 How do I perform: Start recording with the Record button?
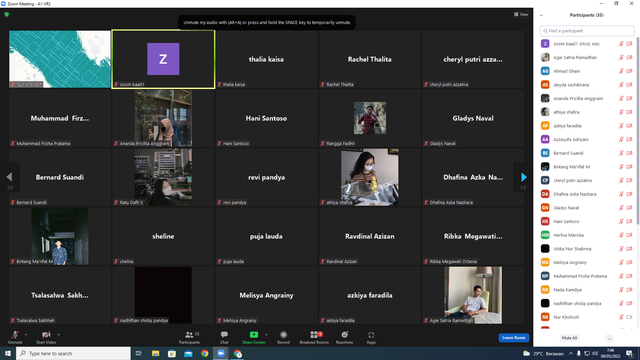pos(283,337)
